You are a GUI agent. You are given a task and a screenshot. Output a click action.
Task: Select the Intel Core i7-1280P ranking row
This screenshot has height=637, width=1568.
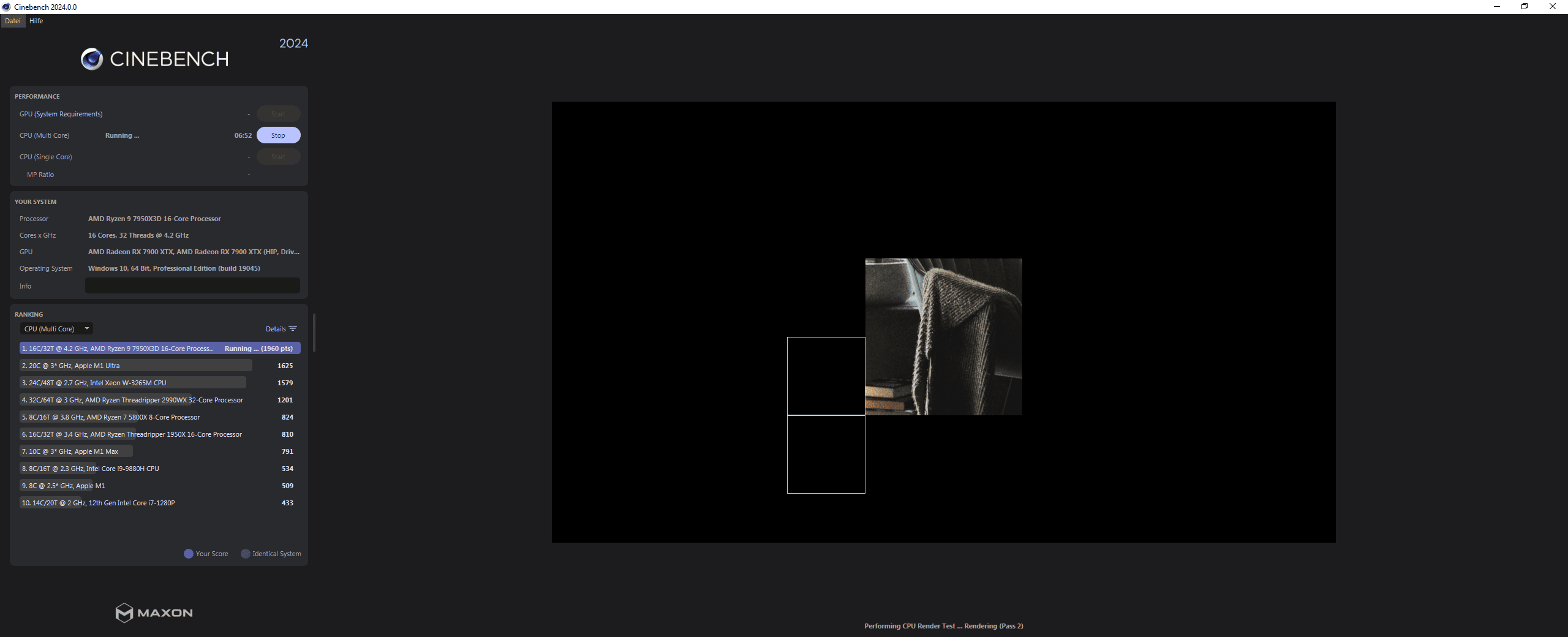[160, 503]
